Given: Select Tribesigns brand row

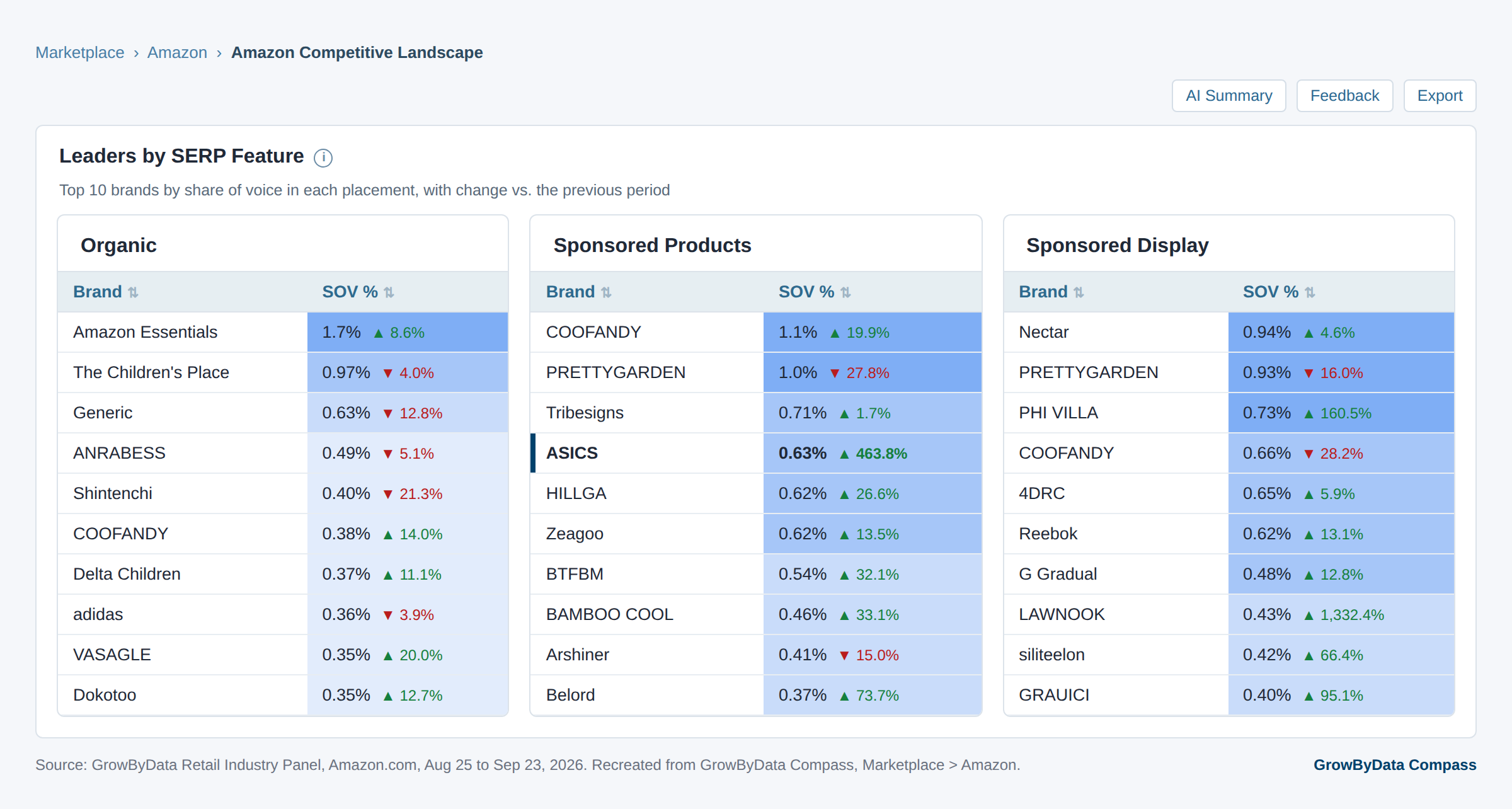Looking at the screenshot, I should pos(756,413).
